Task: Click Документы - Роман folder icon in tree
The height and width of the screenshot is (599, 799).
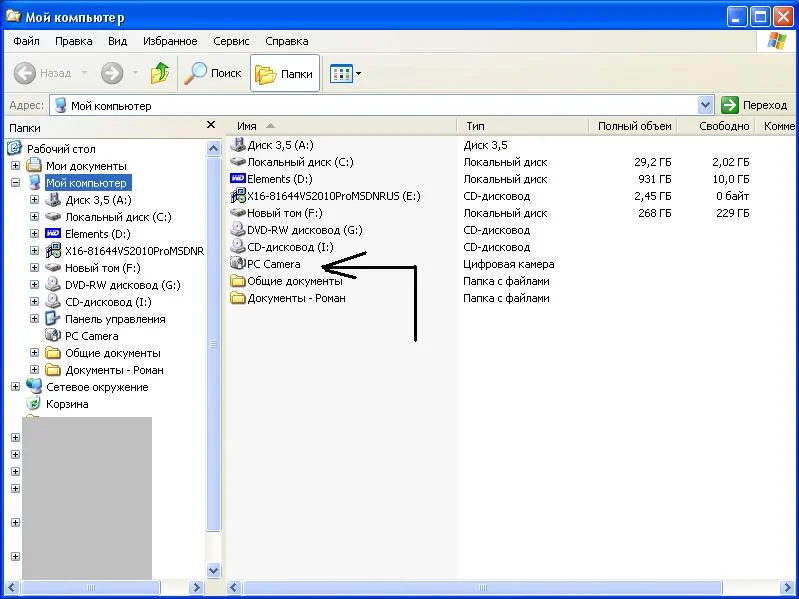Action: pos(53,369)
